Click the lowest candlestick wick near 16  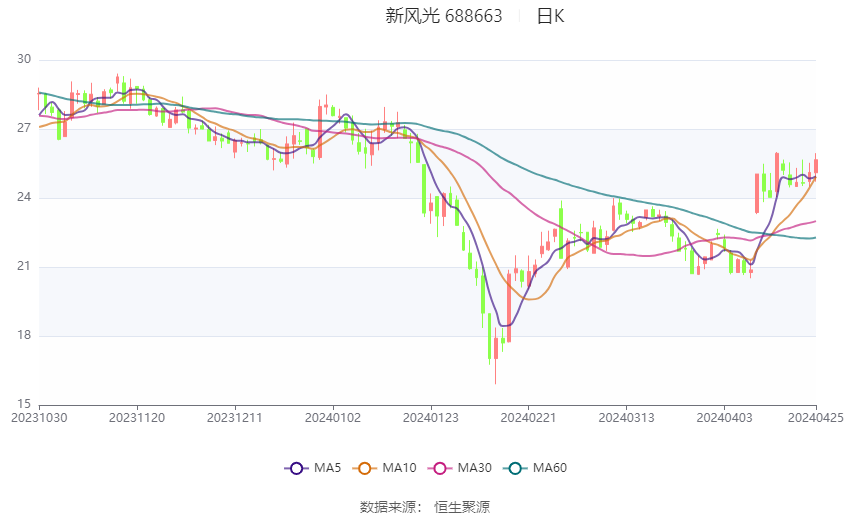coord(495,355)
